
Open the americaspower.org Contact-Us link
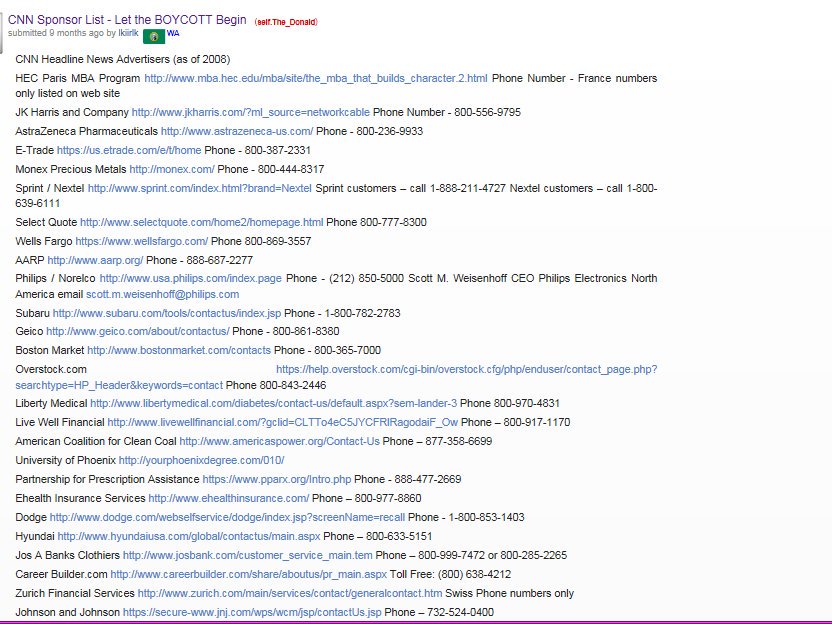pyautogui.click(x=280, y=441)
